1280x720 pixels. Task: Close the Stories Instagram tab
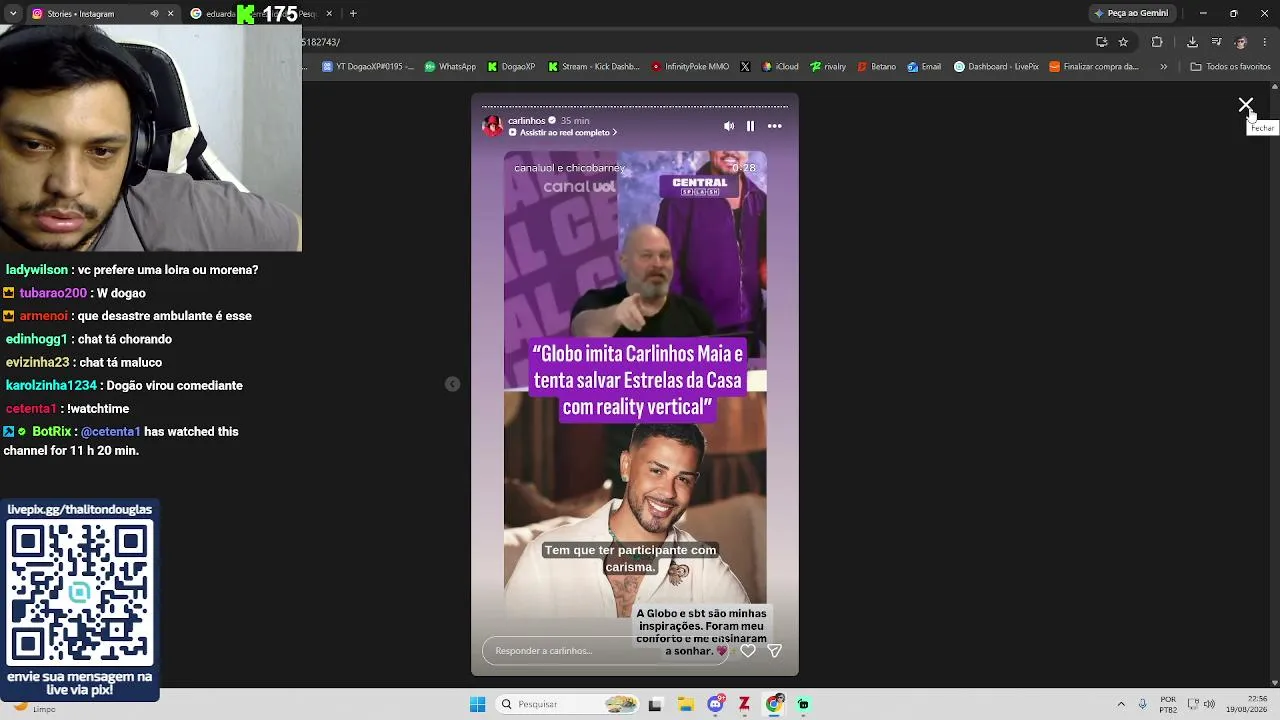[171, 14]
